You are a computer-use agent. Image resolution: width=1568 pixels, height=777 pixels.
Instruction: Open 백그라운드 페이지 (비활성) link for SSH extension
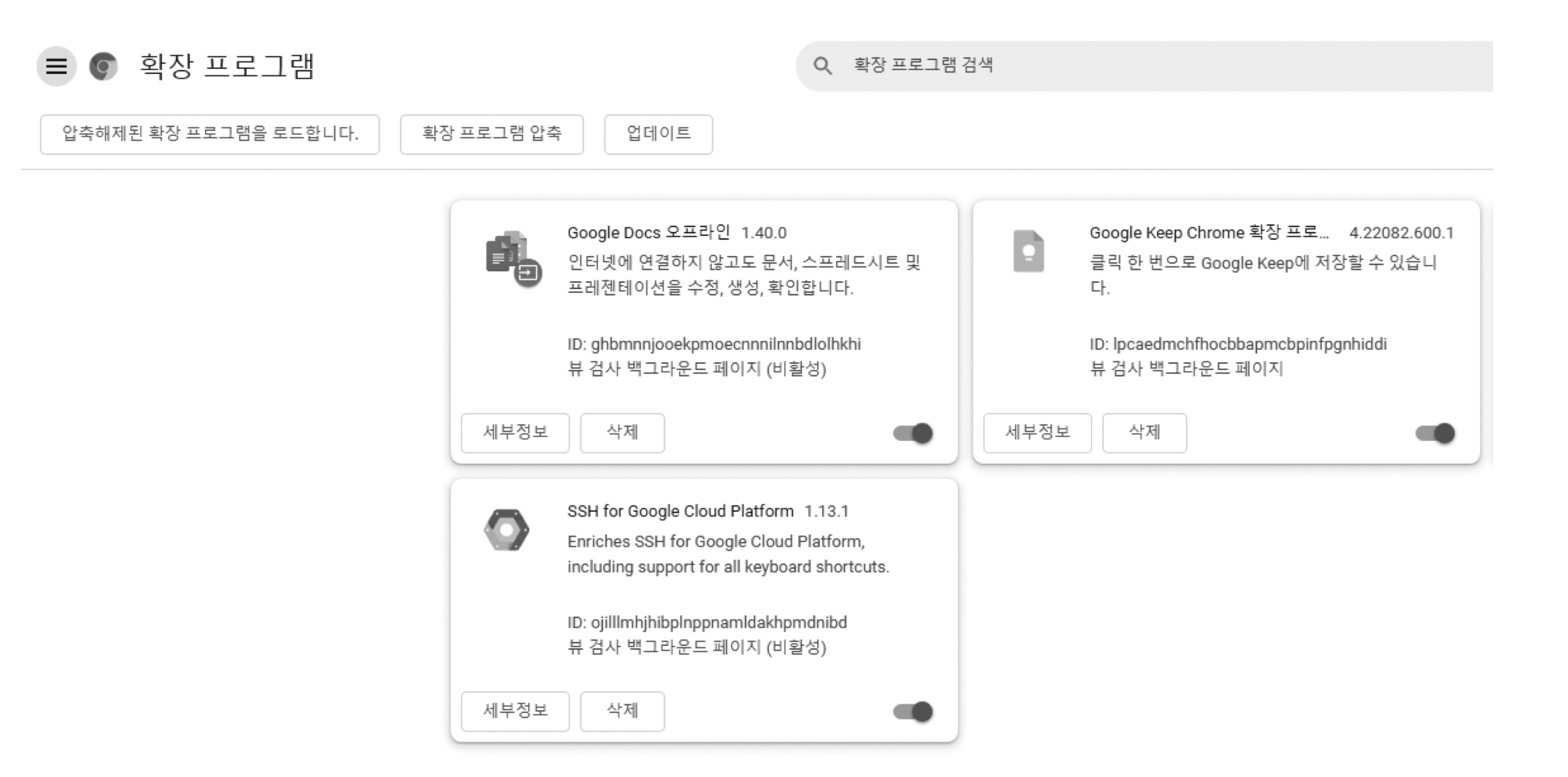[727, 647]
